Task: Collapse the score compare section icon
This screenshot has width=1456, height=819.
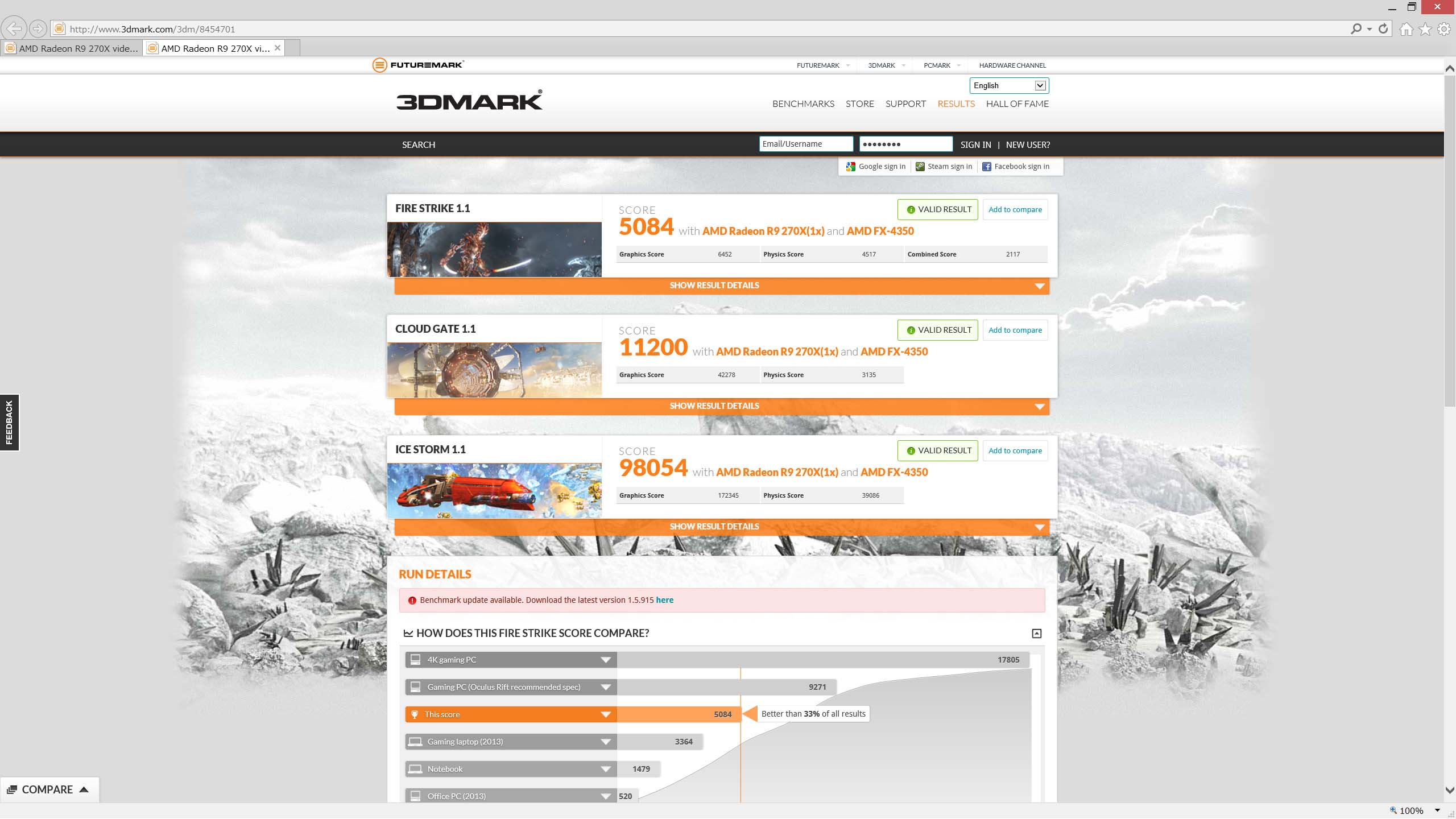Action: (1037, 634)
